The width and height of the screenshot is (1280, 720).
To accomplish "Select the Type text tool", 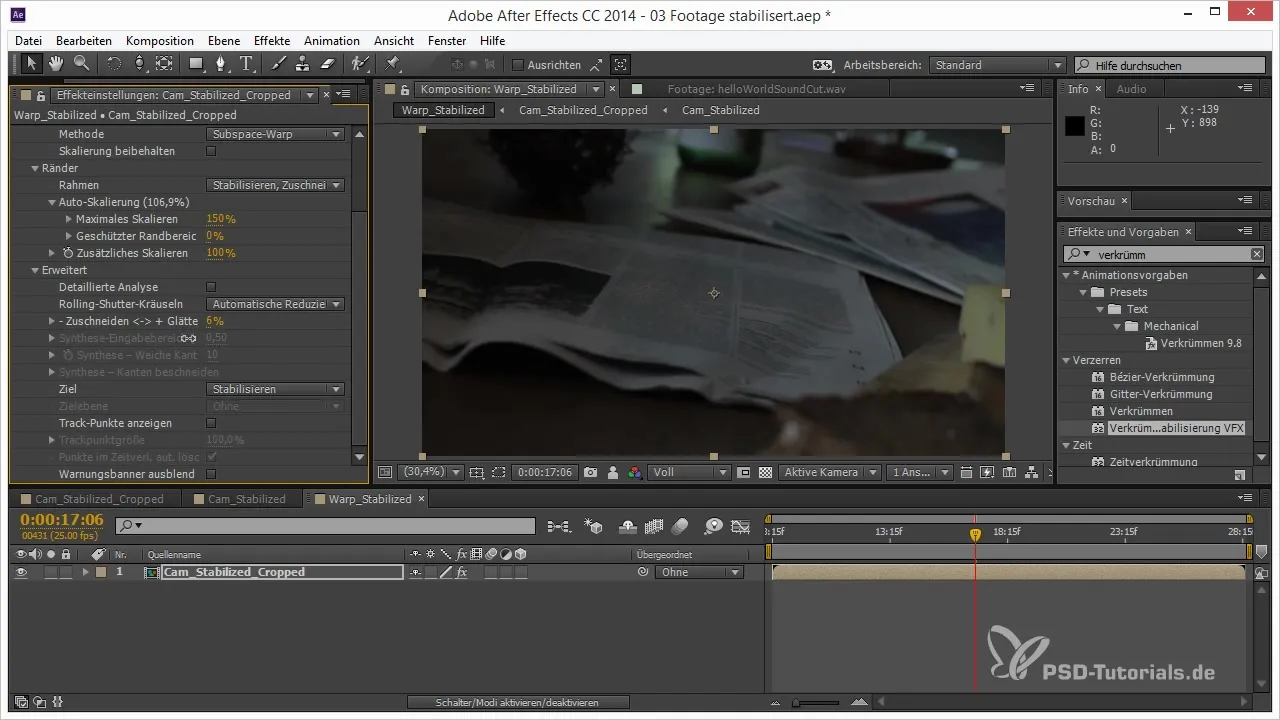I will [x=247, y=64].
